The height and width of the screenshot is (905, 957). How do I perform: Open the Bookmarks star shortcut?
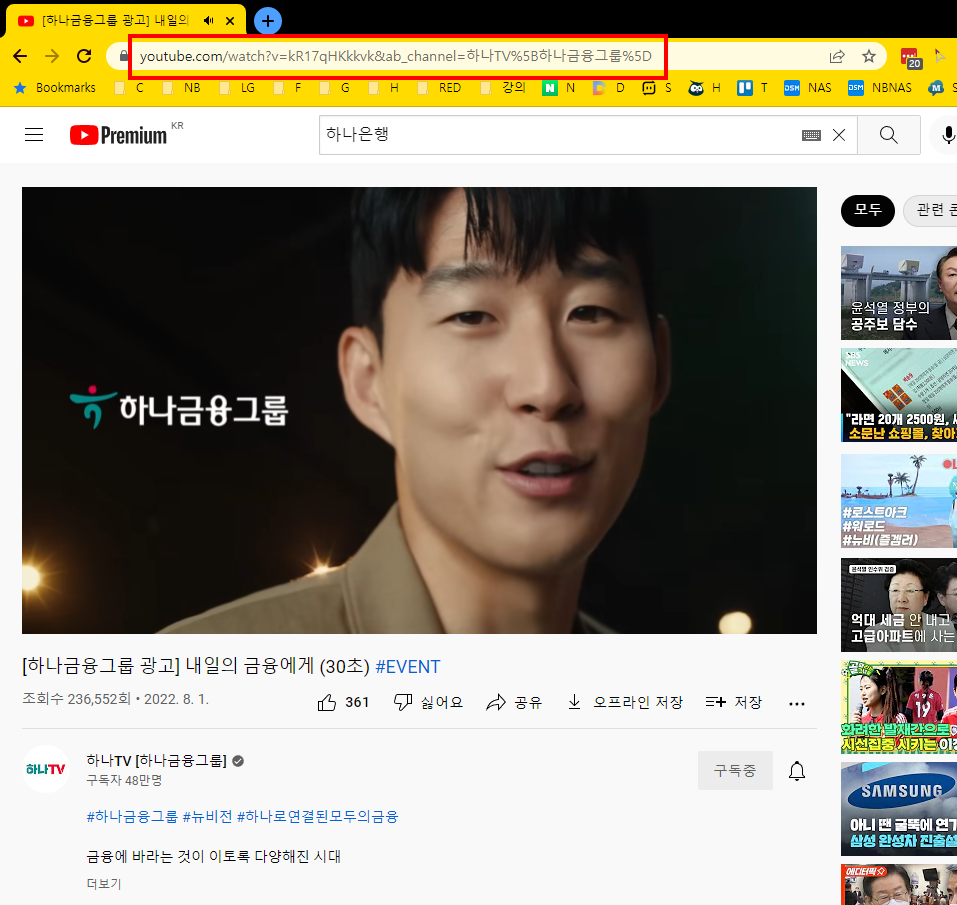(x=55, y=88)
